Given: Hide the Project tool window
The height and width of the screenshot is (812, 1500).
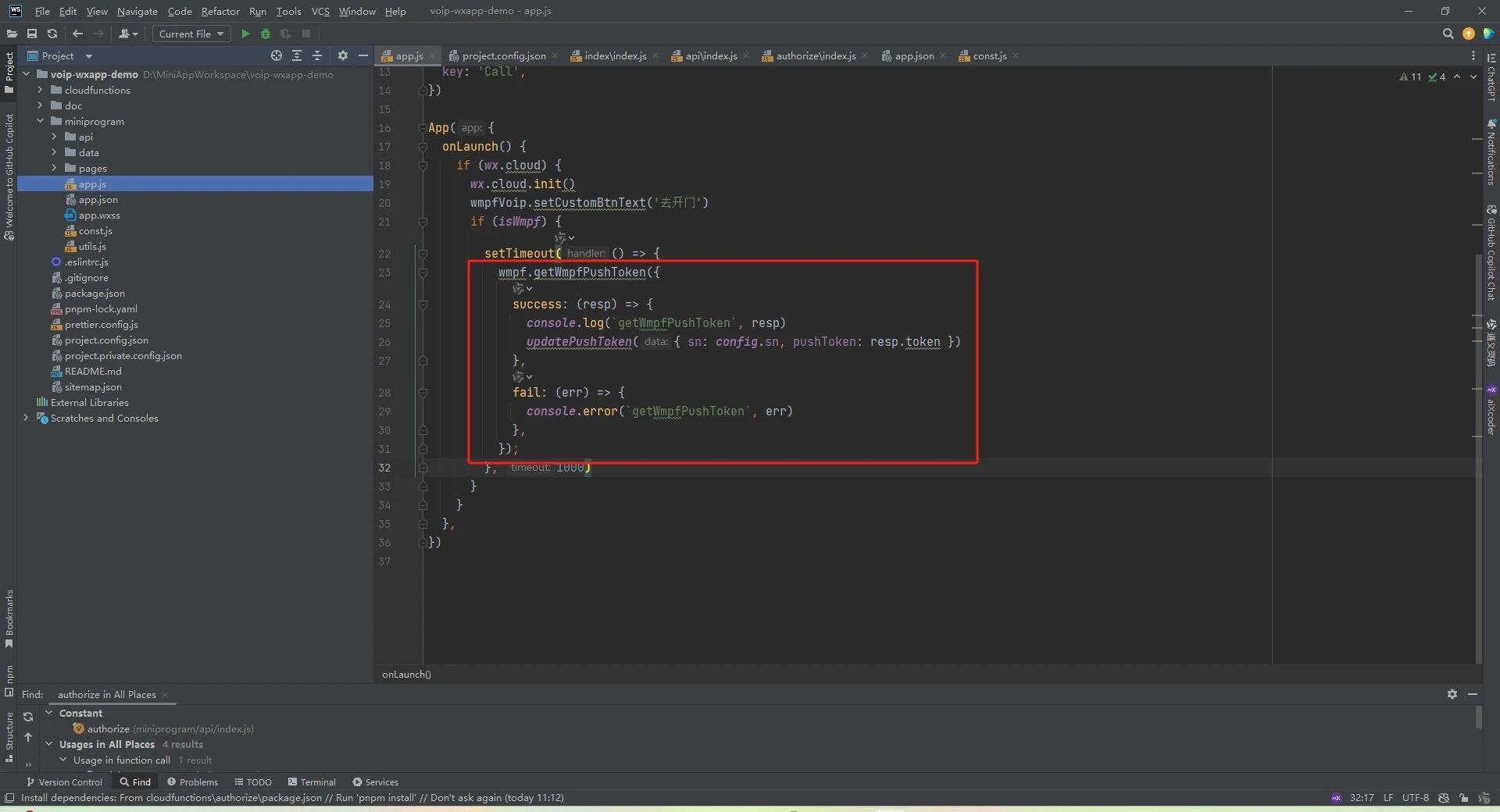Looking at the screenshot, I should (362, 55).
